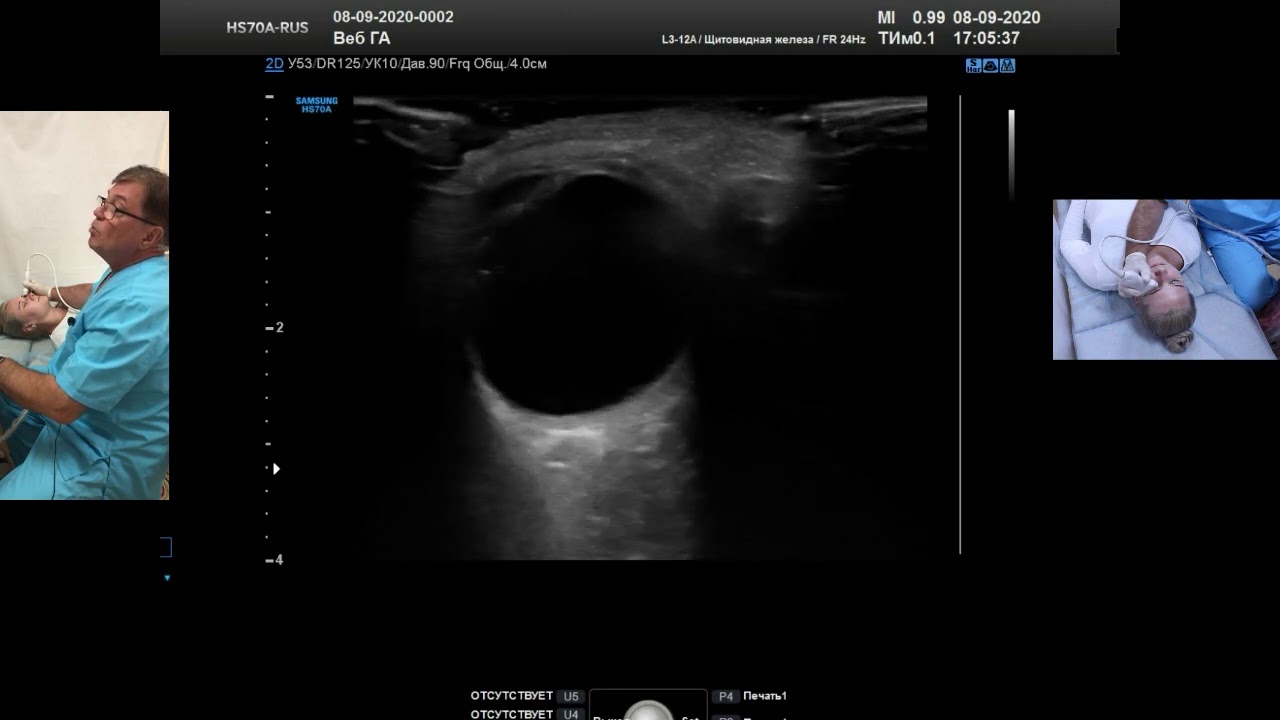The width and height of the screenshot is (1280, 720).
Task: Click the U4 user key label
Action: 571,714
